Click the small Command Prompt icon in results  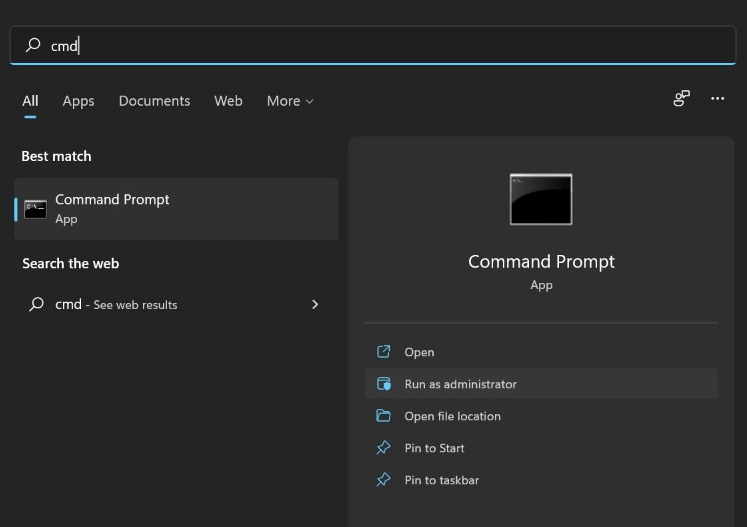pyautogui.click(x=35, y=209)
